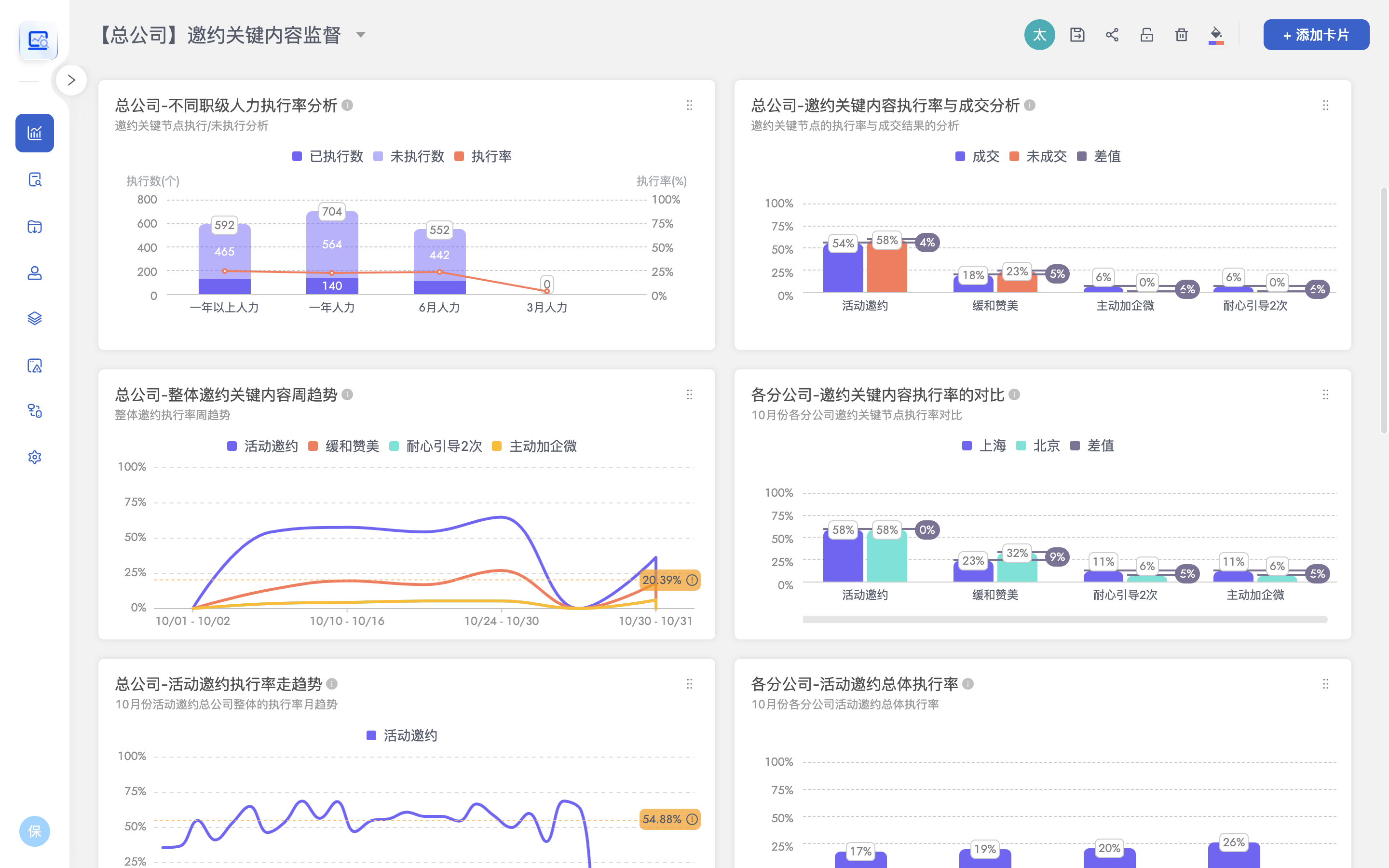Screen dimensions: 1389x868
Task: Click the 32% 北京 bar for 缓和赞美
Action: (x=1017, y=568)
